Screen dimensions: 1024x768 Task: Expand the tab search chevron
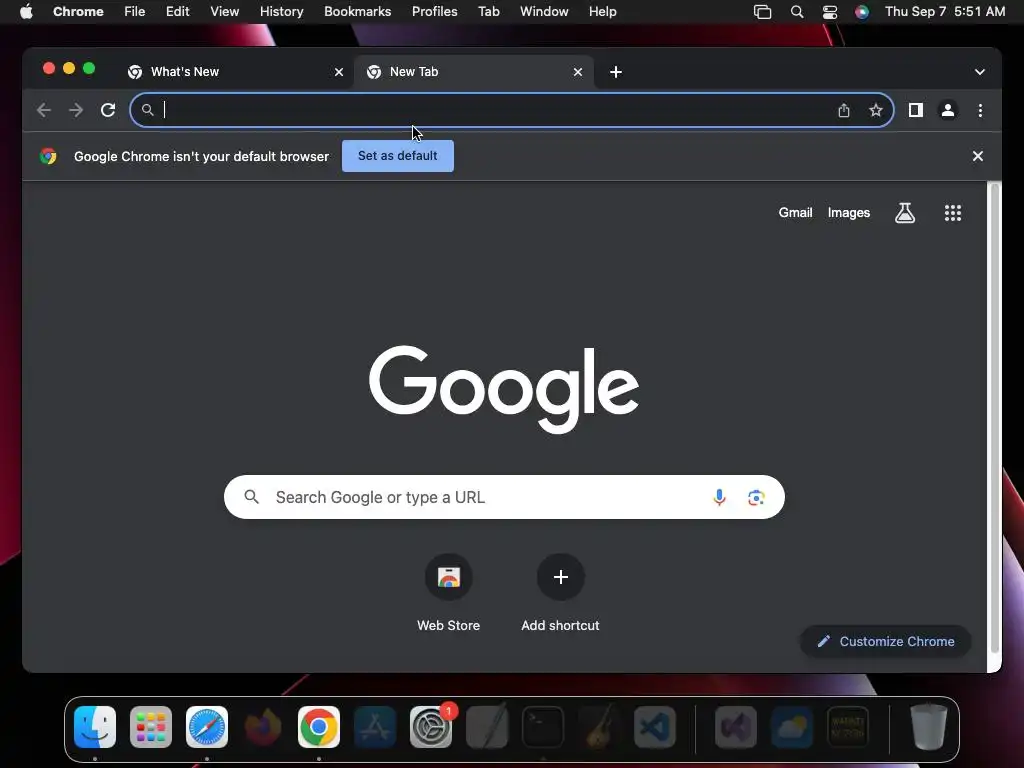coord(980,72)
